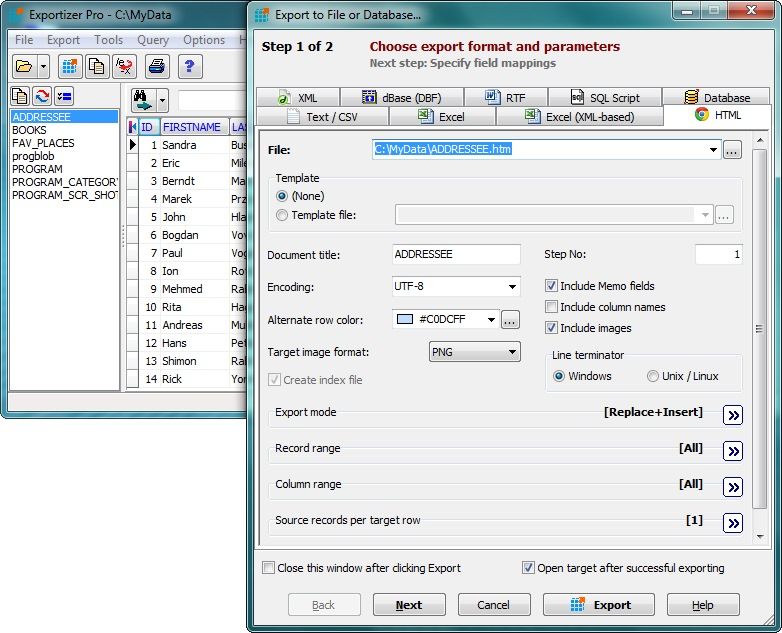This screenshot has width=782, height=633.
Task: Open Target image format dropdown
Action: tap(512, 352)
